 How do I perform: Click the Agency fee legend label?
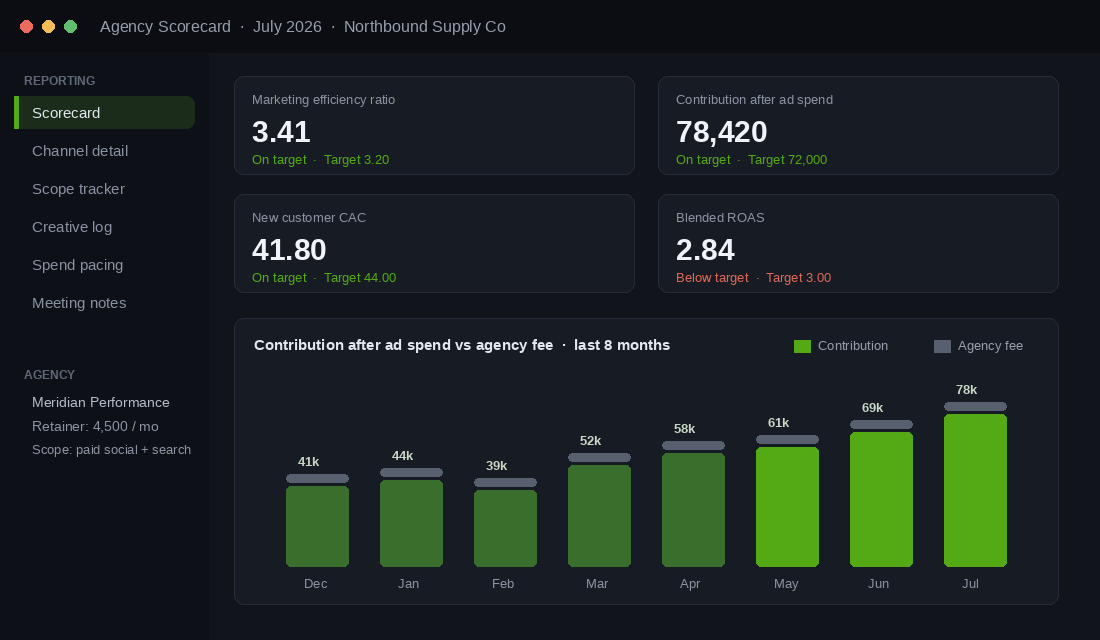991,346
